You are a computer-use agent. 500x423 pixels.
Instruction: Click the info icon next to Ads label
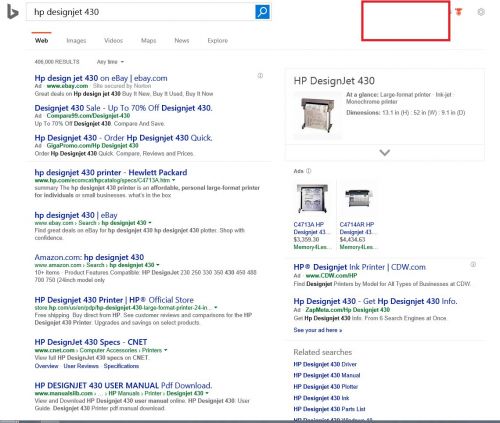308,171
